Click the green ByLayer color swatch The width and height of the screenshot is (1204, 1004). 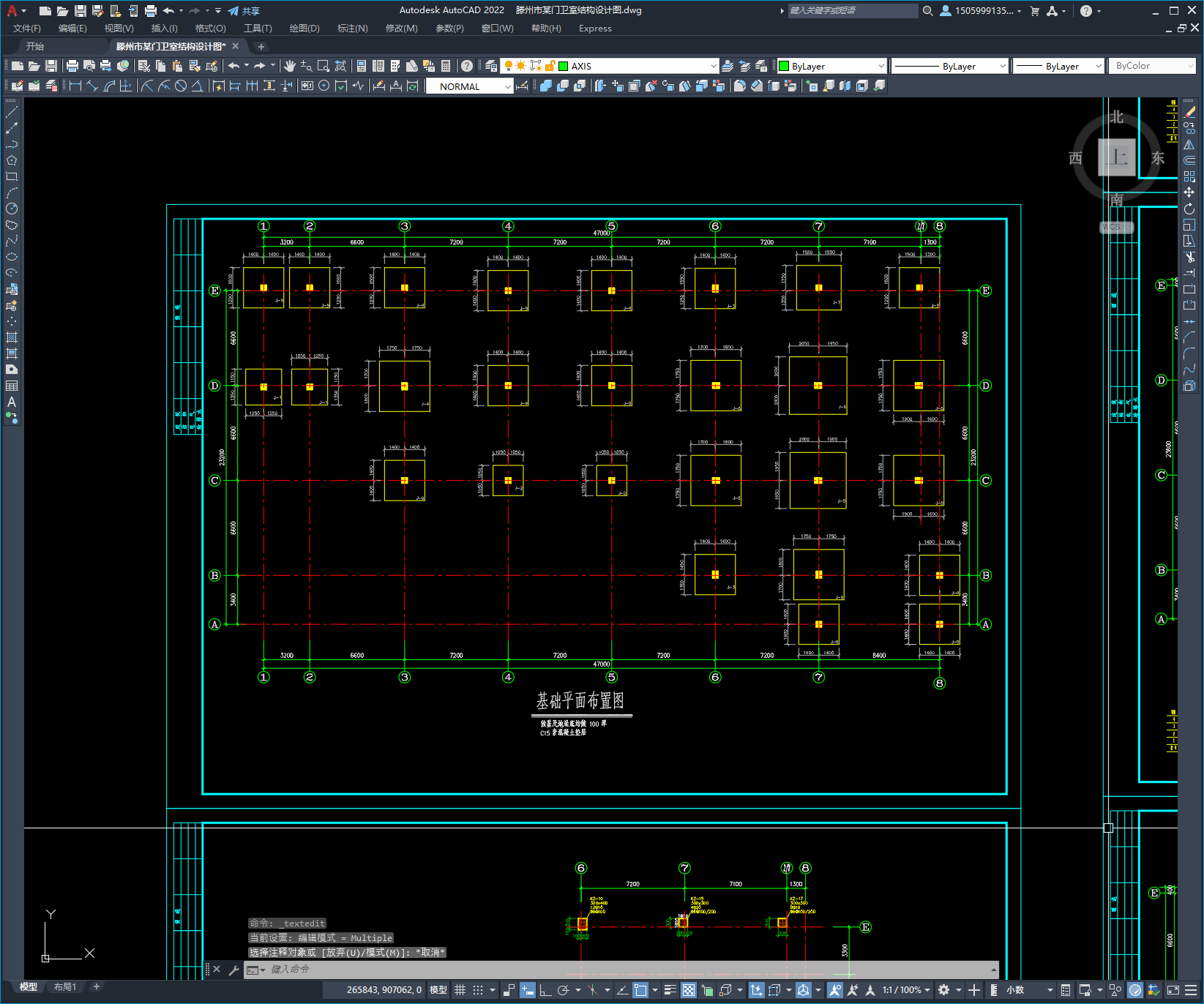pos(784,66)
